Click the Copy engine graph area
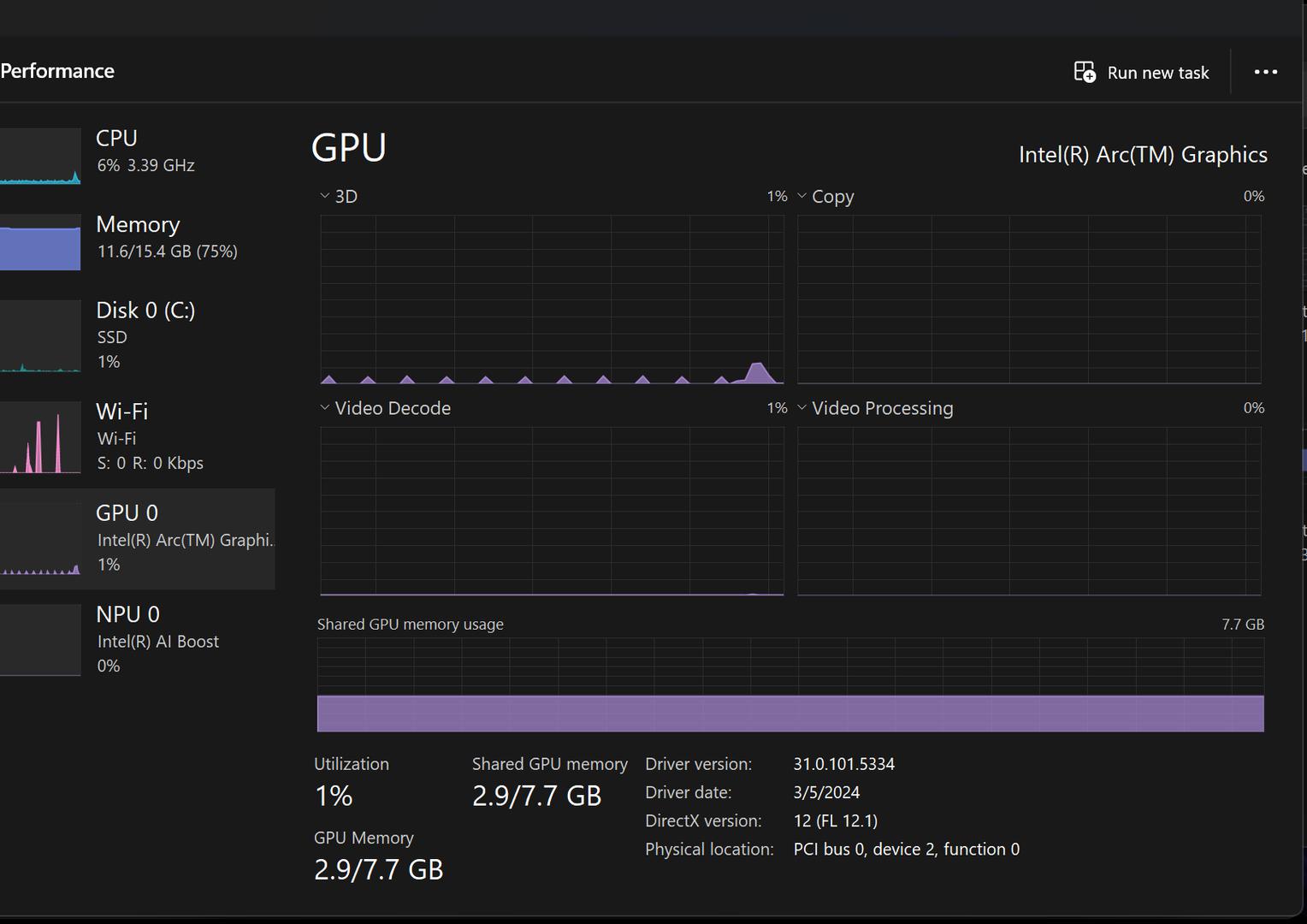The height and width of the screenshot is (924, 1307). pyautogui.click(x=1029, y=299)
